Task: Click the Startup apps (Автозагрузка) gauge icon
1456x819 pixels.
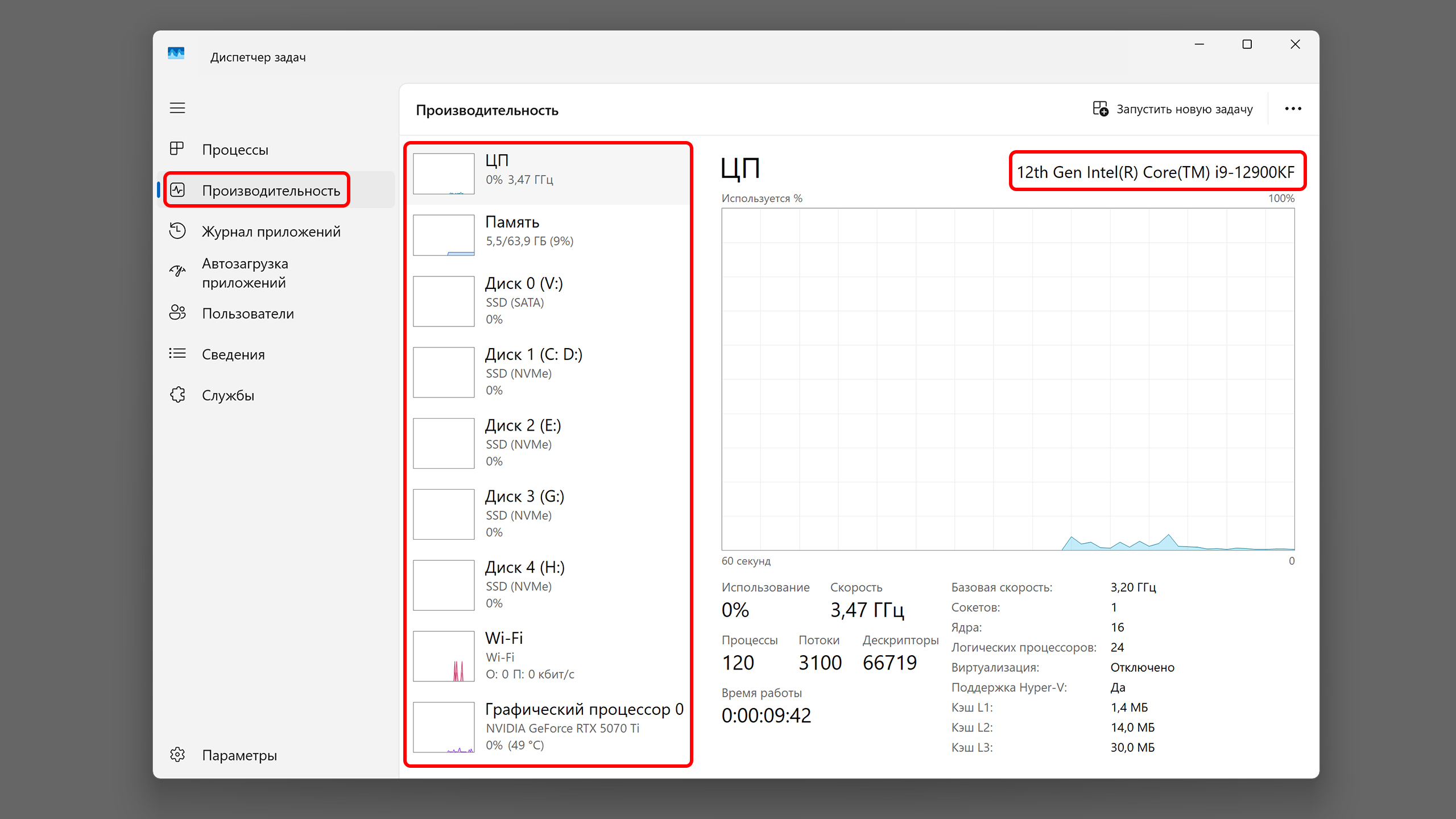Action: (x=177, y=271)
